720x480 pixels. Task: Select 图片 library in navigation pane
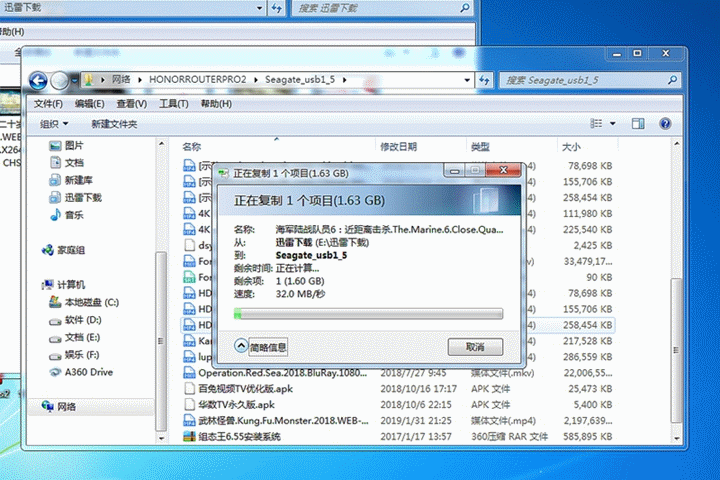coord(67,146)
